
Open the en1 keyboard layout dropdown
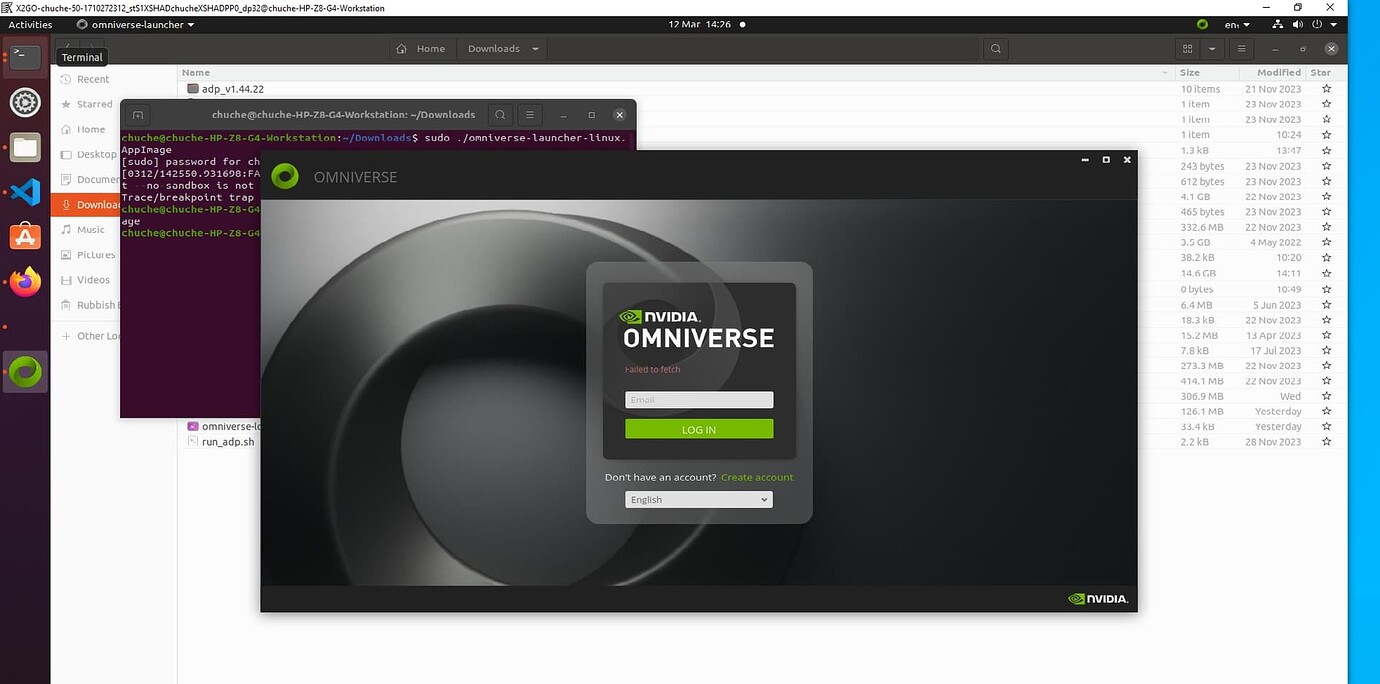[x=1233, y=24]
